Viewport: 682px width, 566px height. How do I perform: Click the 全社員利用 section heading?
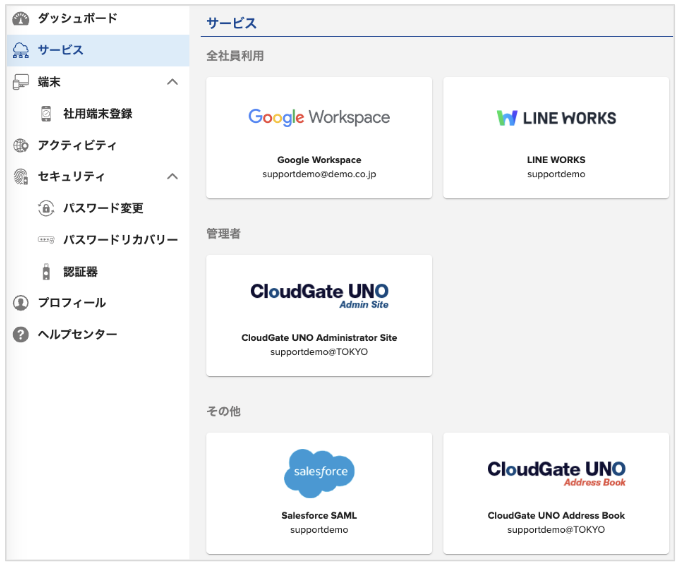tap(235, 56)
